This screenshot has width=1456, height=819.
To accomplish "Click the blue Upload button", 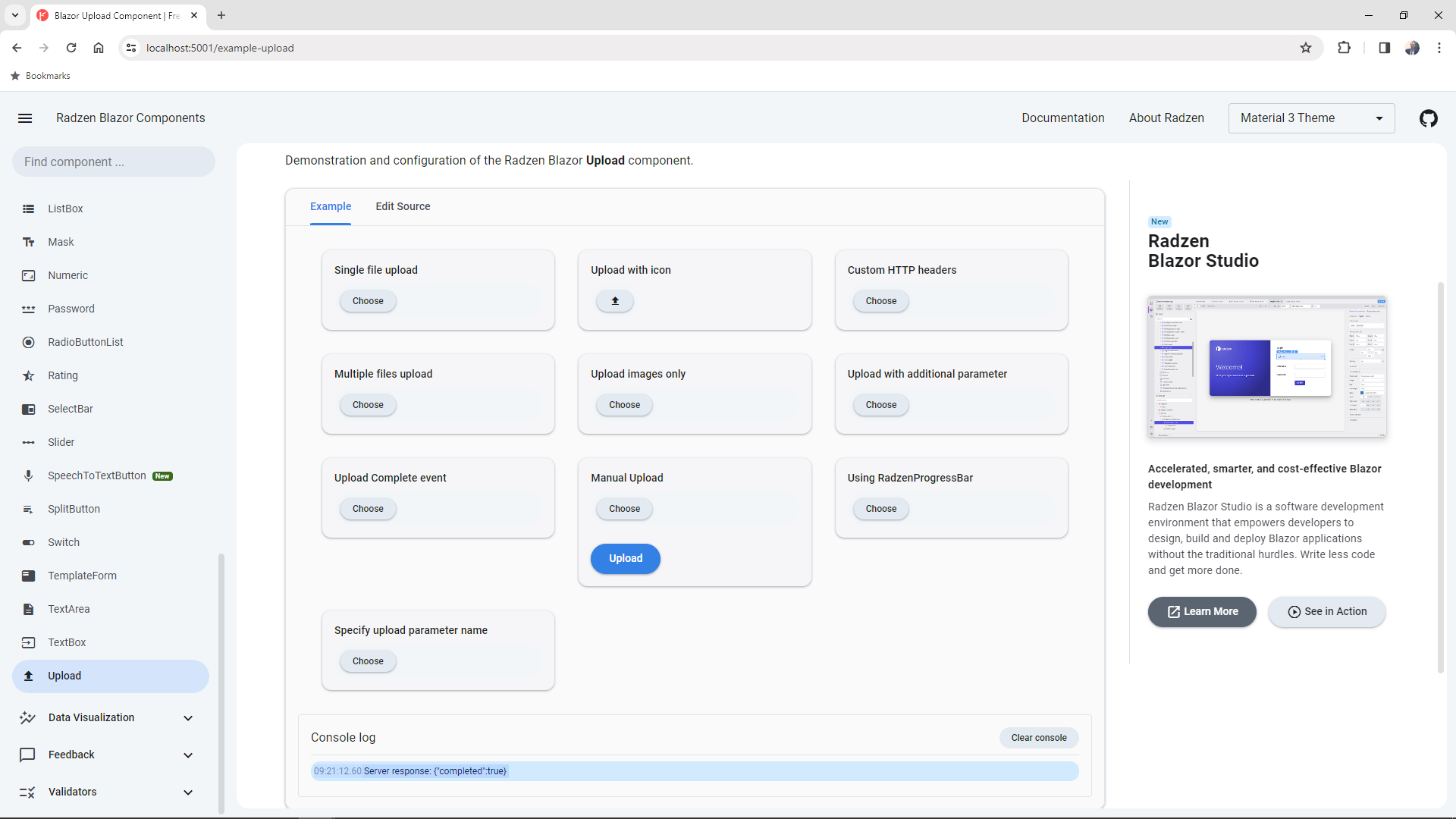I will (626, 559).
